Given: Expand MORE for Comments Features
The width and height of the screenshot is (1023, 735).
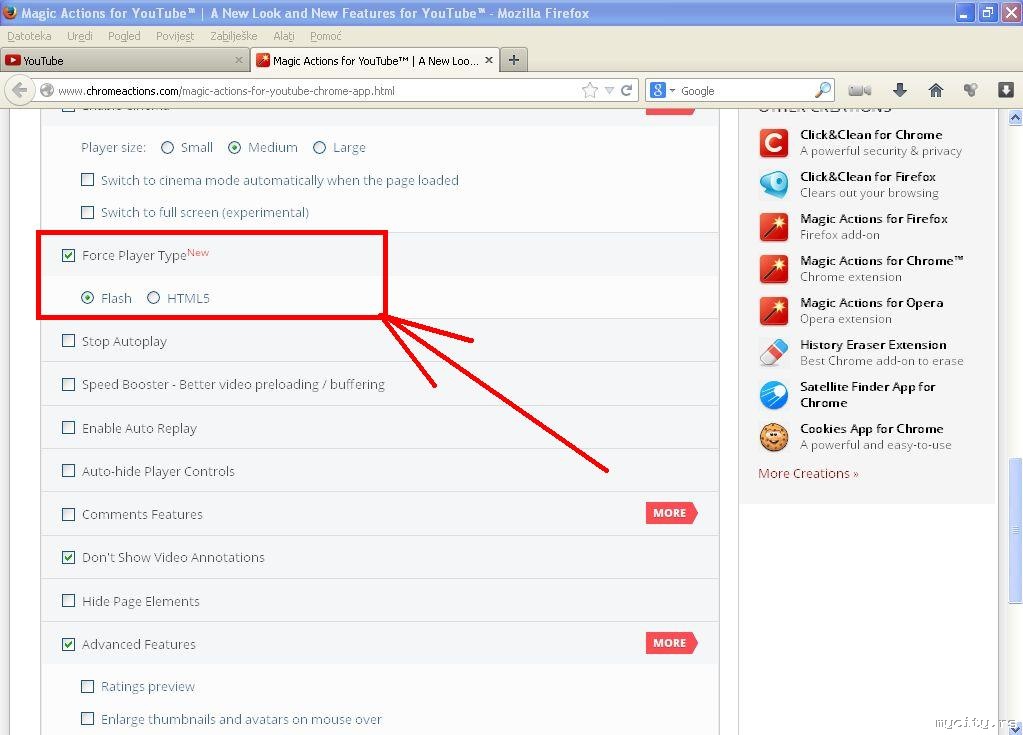Looking at the screenshot, I should tap(671, 513).
